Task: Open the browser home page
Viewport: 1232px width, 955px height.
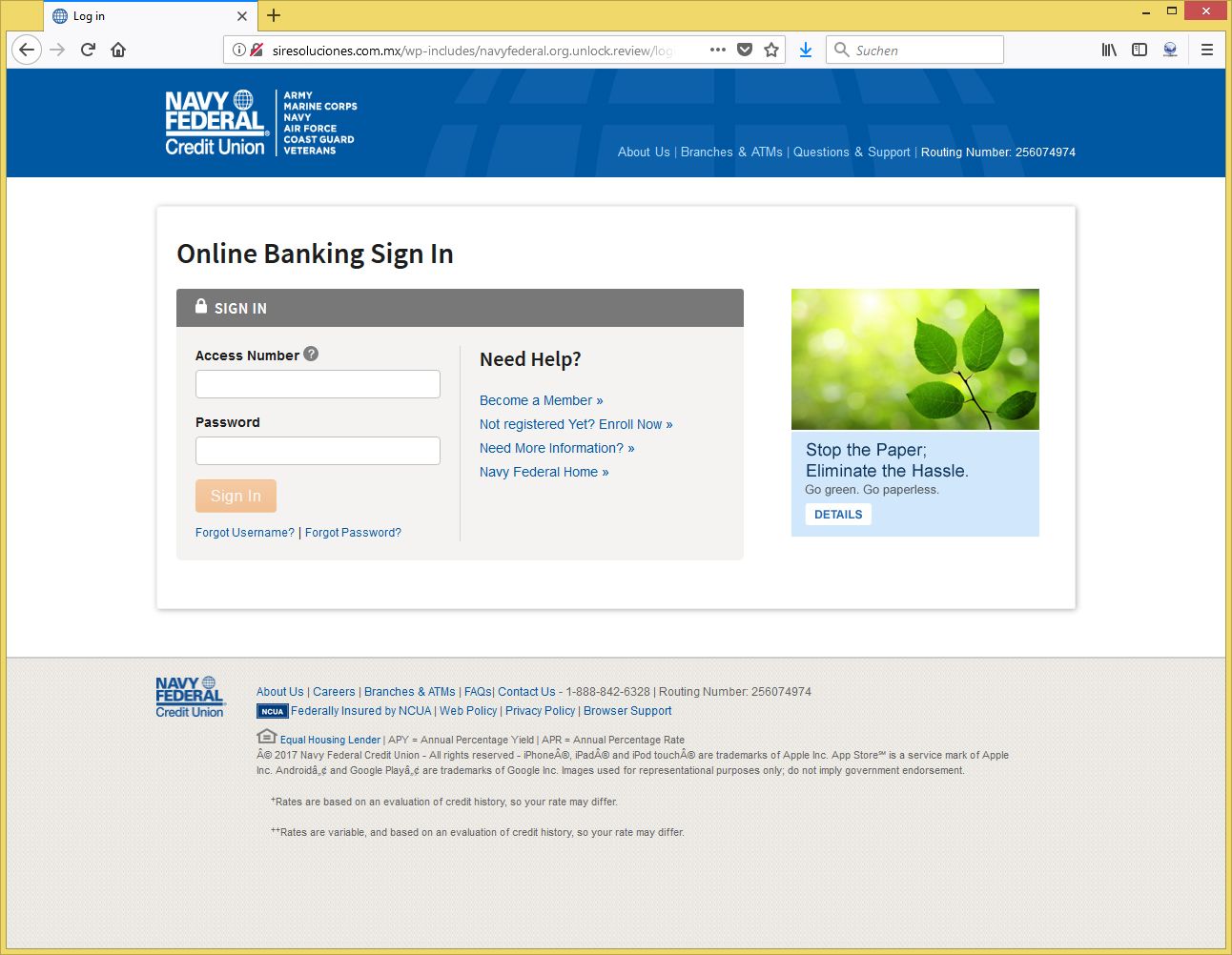Action: (x=118, y=50)
